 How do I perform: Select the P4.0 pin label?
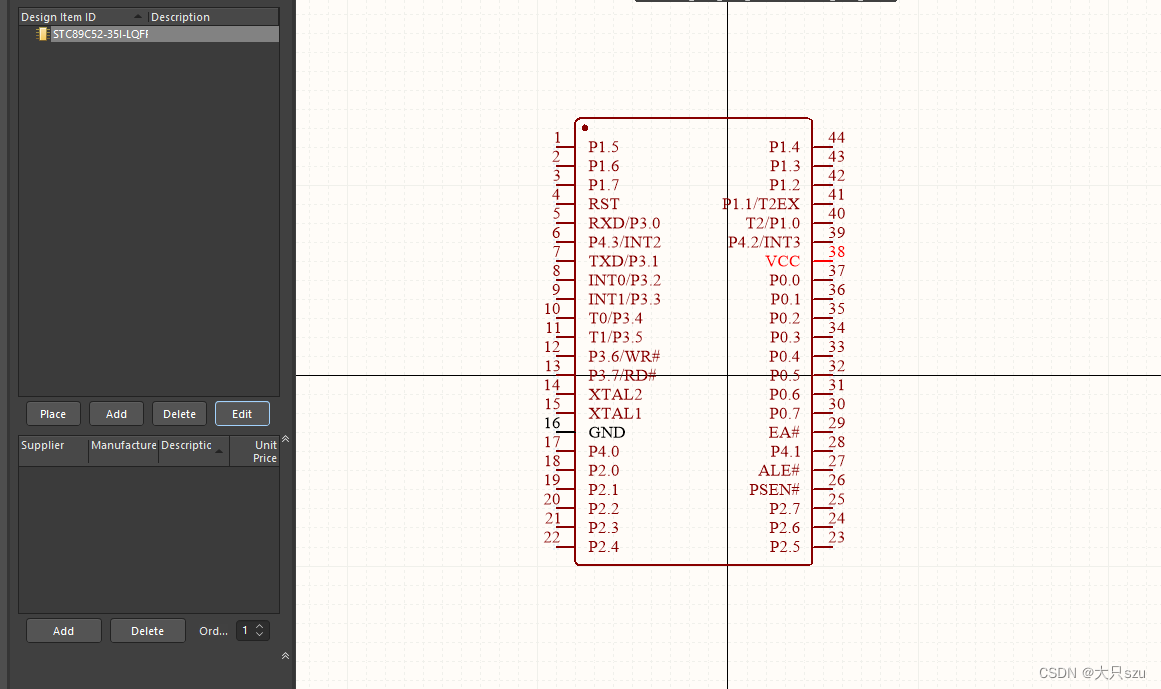pos(603,451)
